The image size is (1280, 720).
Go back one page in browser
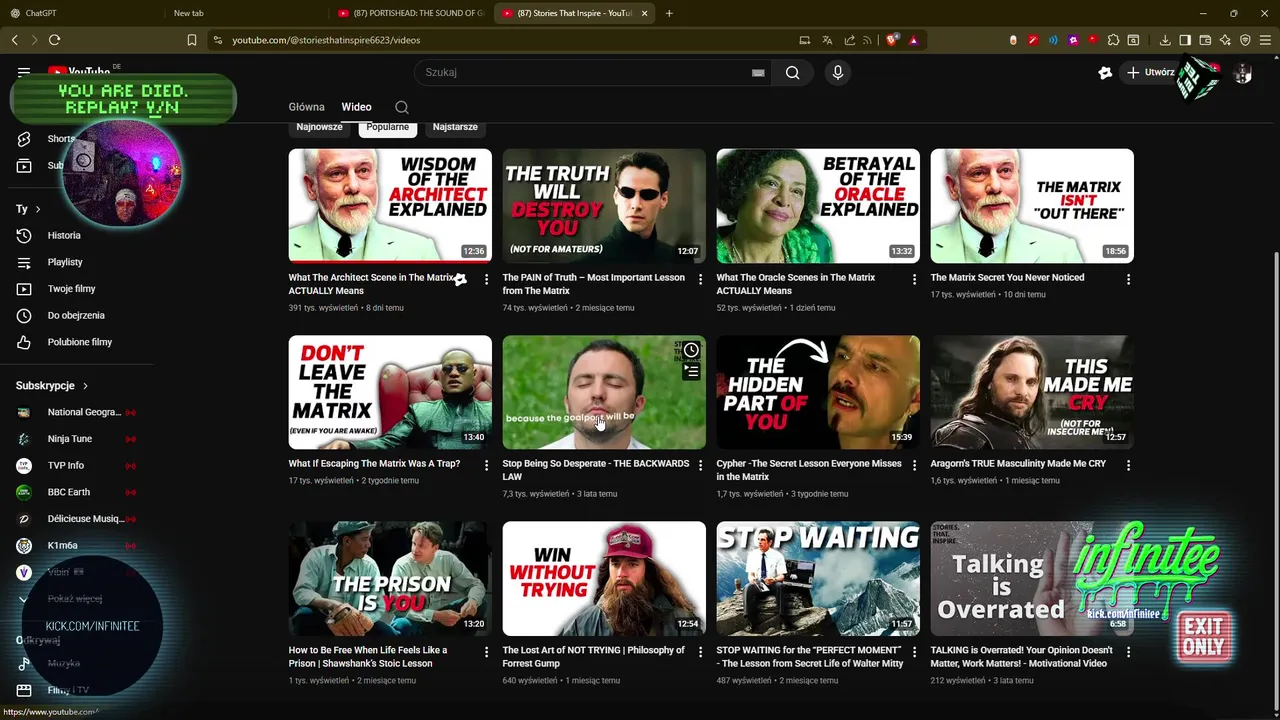[15, 40]
